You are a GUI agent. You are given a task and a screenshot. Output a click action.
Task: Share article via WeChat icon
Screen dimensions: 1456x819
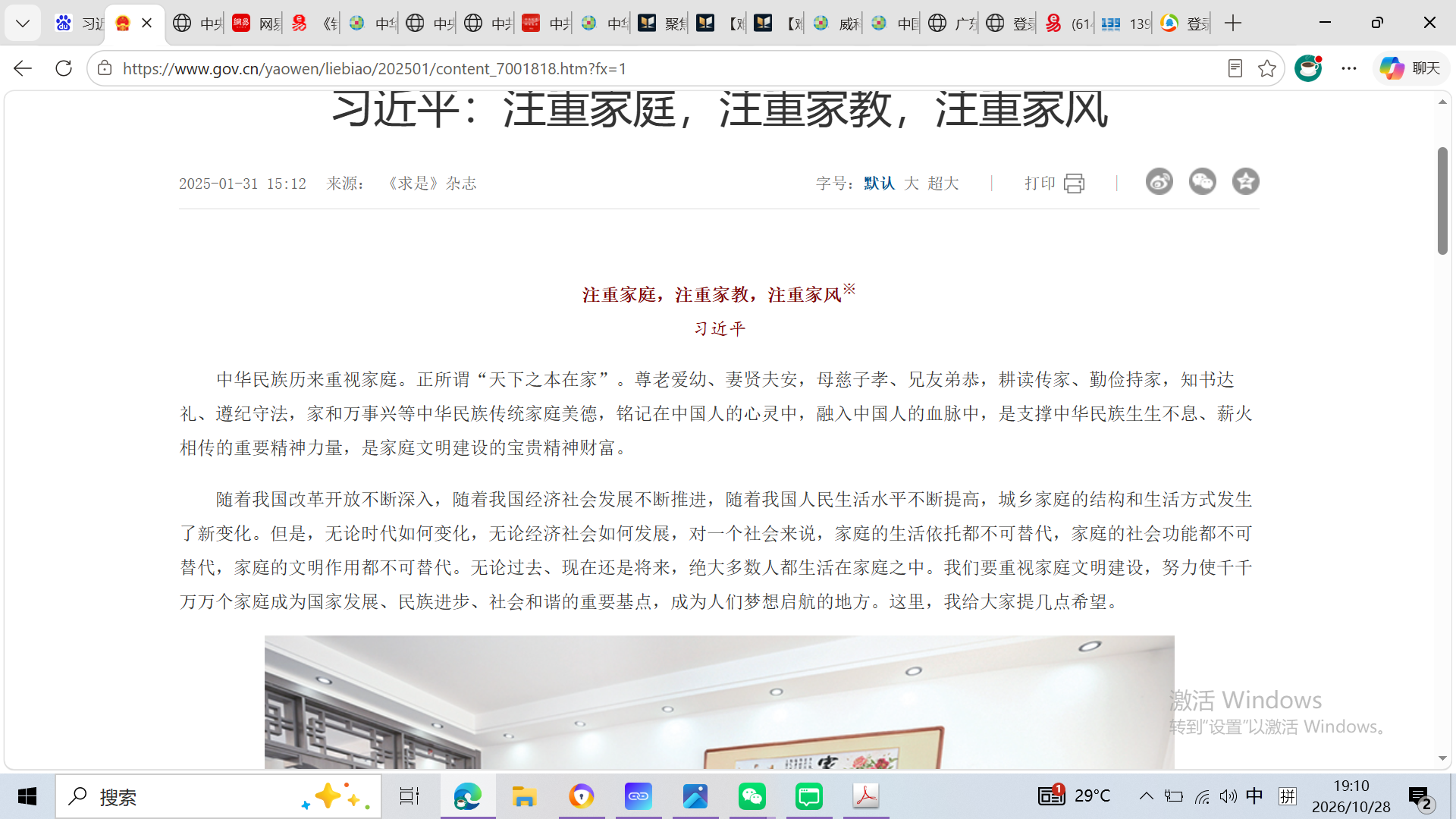coord(1202,182)
